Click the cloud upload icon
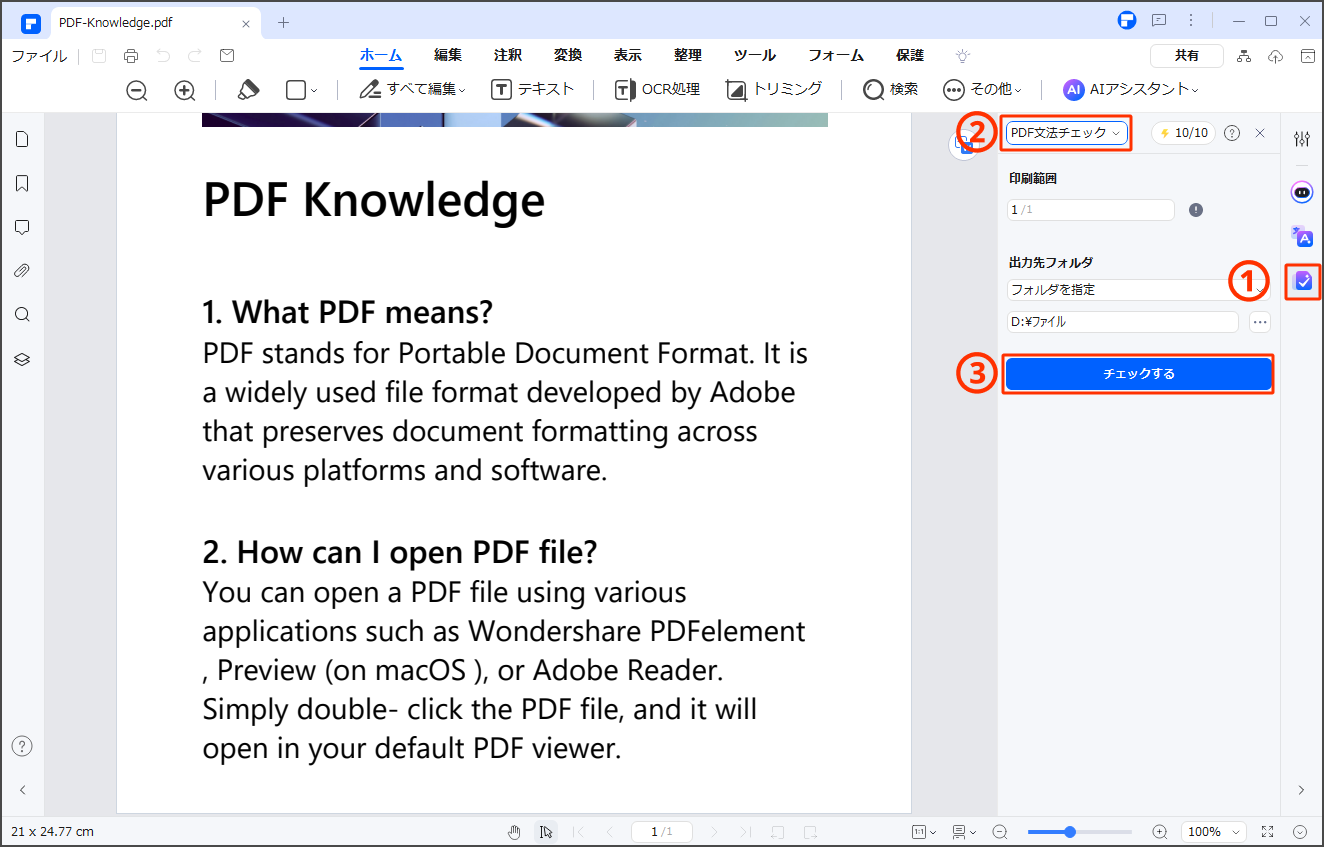This screenshot has height=847, width=1324. point(1276,56)
